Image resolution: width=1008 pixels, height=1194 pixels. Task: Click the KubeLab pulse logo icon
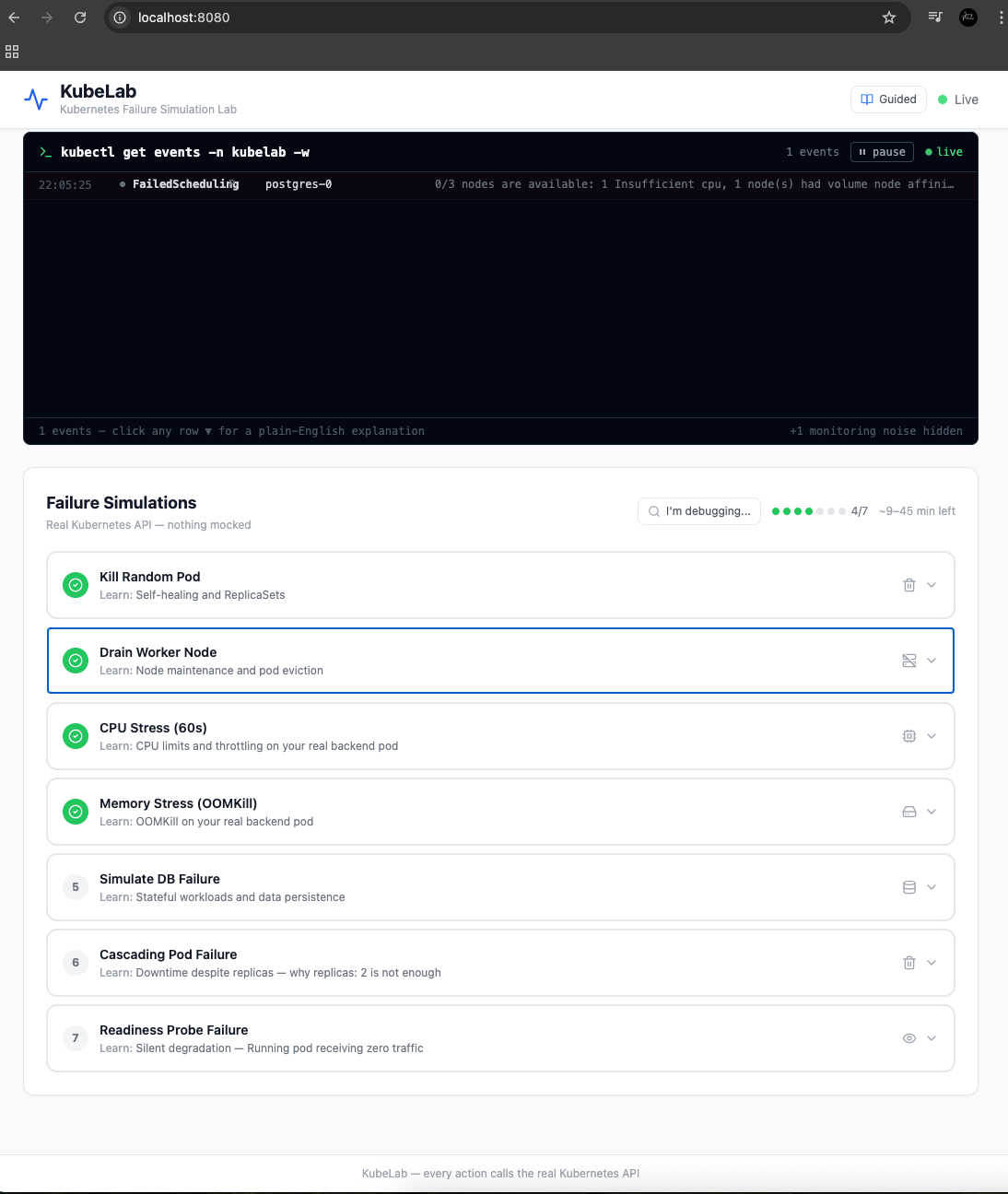click(x=36, y=99)
